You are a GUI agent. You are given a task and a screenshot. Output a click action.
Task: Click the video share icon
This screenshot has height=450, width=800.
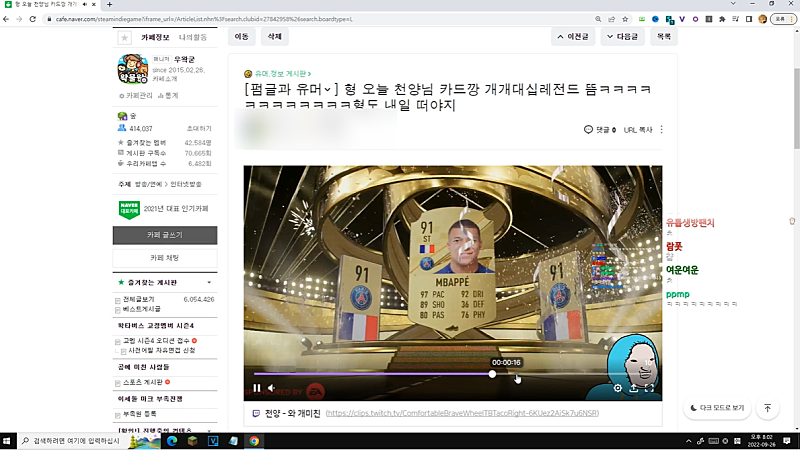pyautogui.click(x=633, y=388)
